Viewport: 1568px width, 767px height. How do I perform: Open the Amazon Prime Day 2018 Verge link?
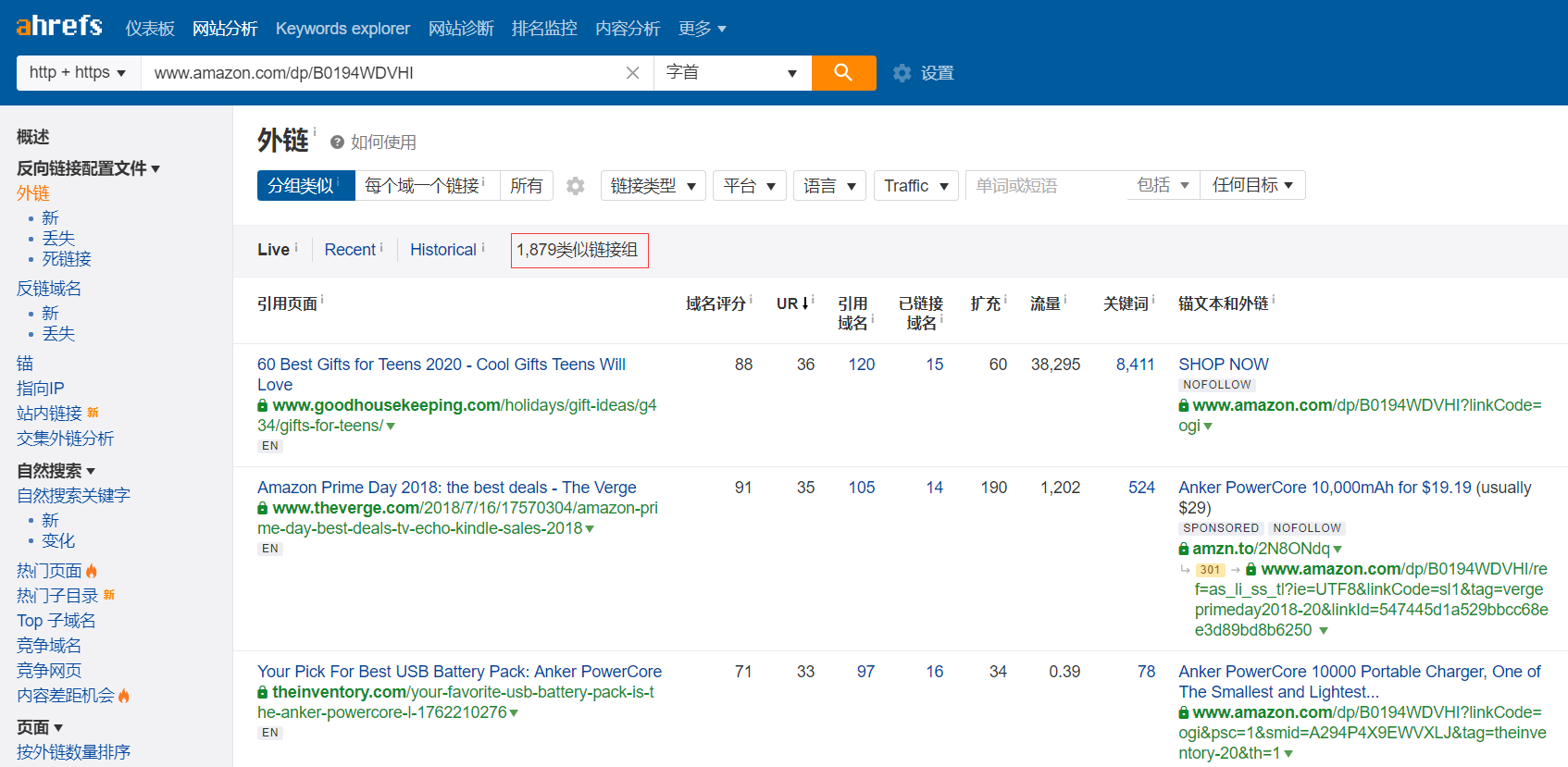click(x=447, y=488)
